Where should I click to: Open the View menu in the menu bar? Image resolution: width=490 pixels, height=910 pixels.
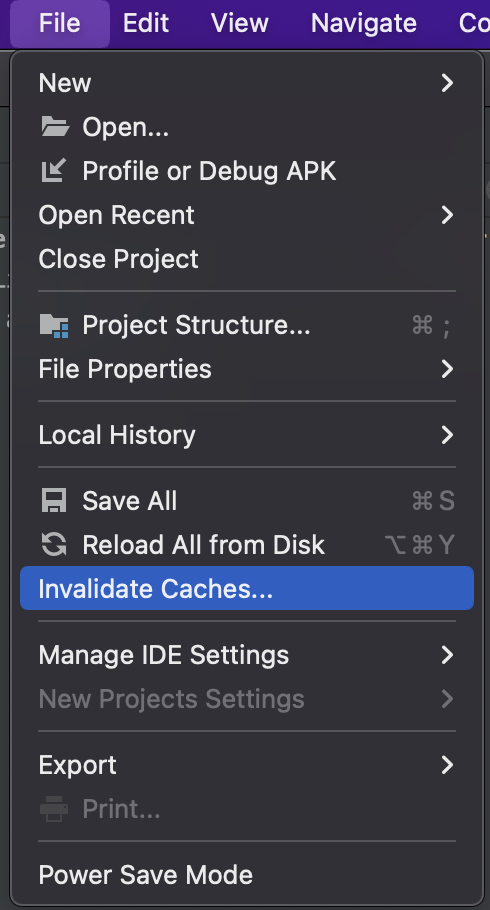240,23
